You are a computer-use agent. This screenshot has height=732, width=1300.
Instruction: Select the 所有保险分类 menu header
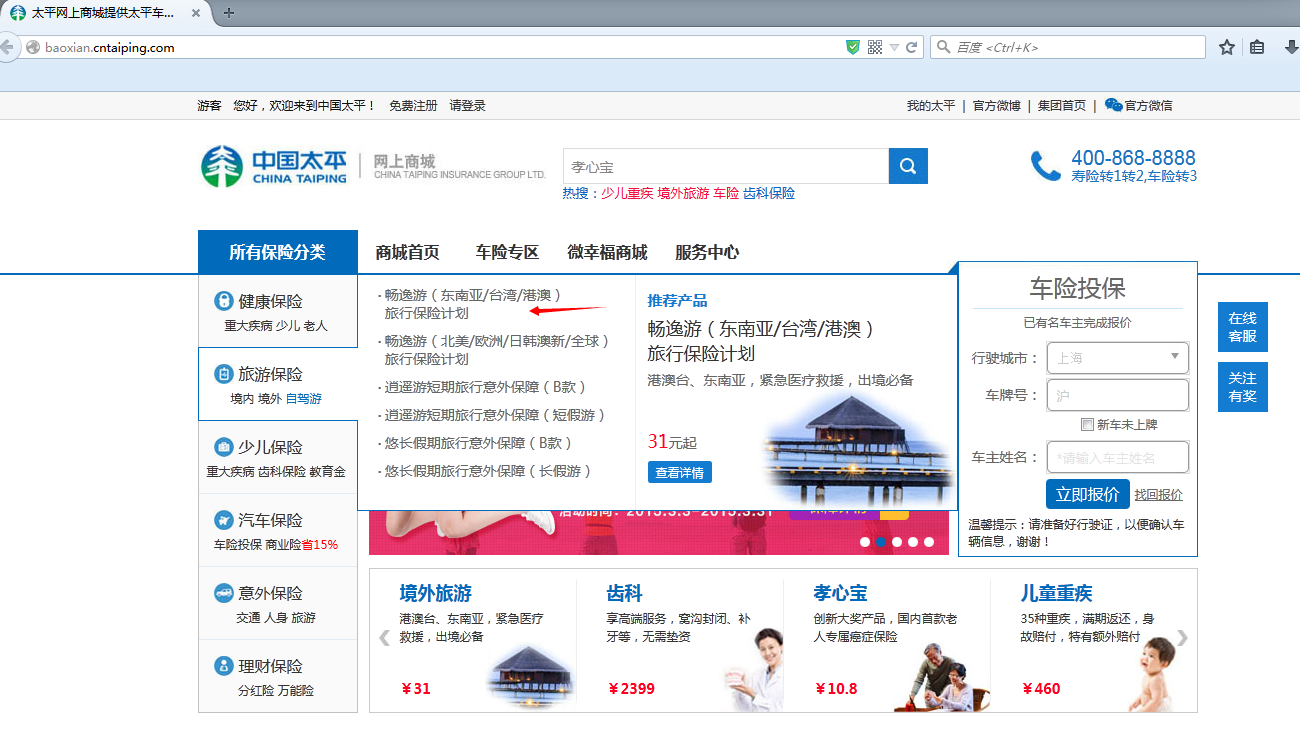278,252
